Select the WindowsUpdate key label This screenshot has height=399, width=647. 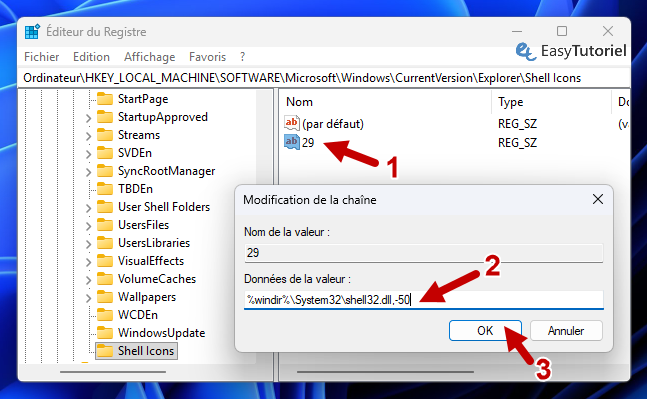(x=161, y=333)
